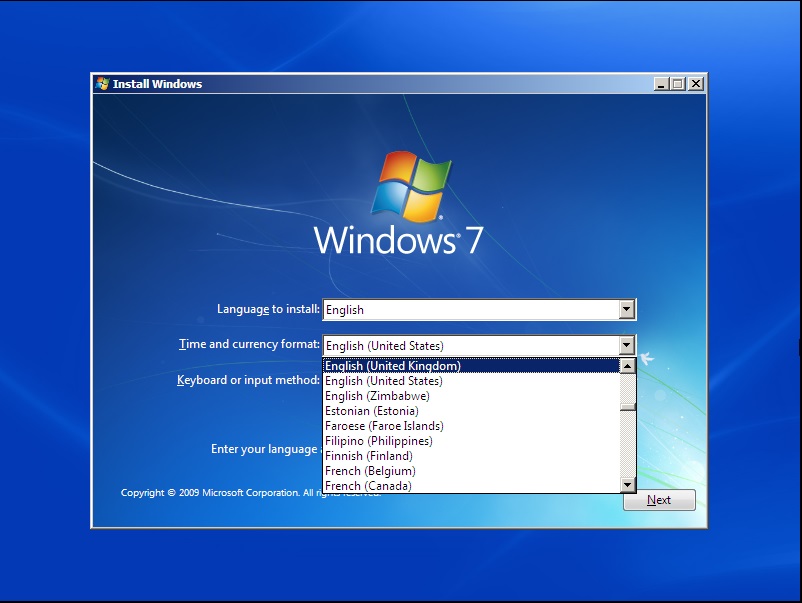The width and height of the screenshot is (802, 603).
Task: Select French (Belgium) list entry
Action: pyautogui.click(x=471, y=471)
